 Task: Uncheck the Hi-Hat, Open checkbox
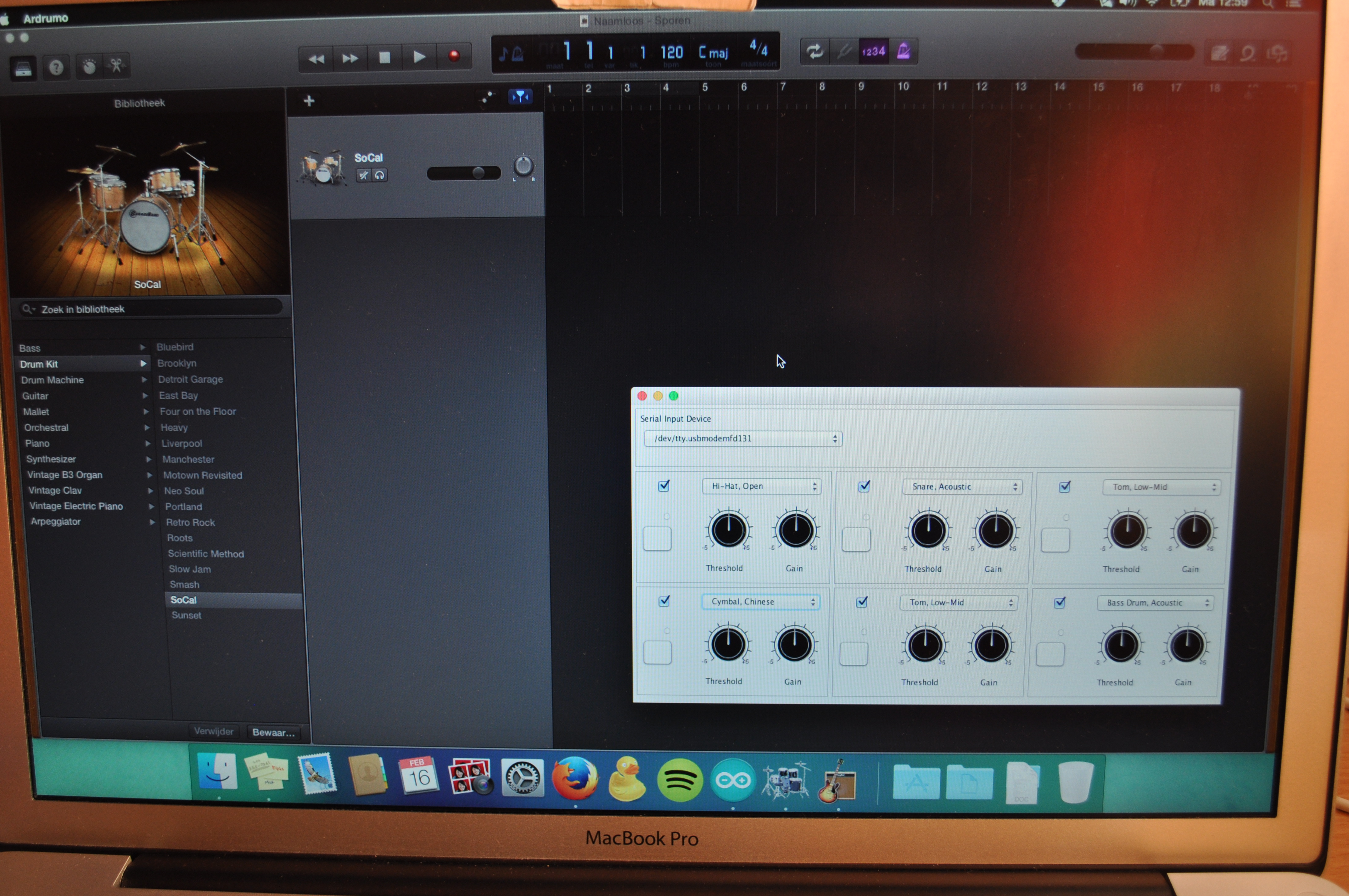pyautogui.click(x=663, y=486)
